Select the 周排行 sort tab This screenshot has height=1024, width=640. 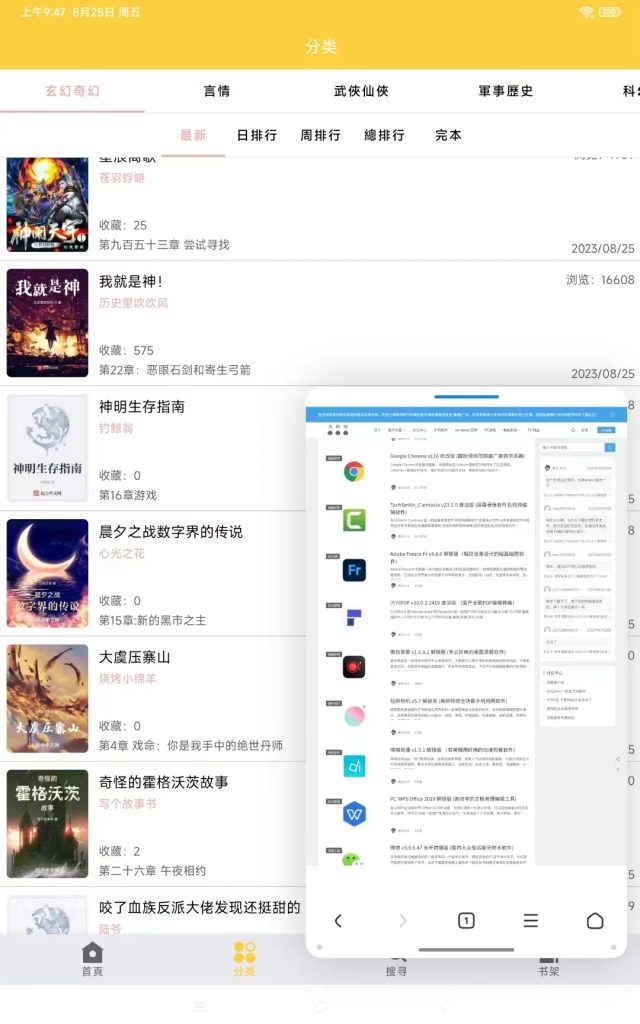coord(320,135)
